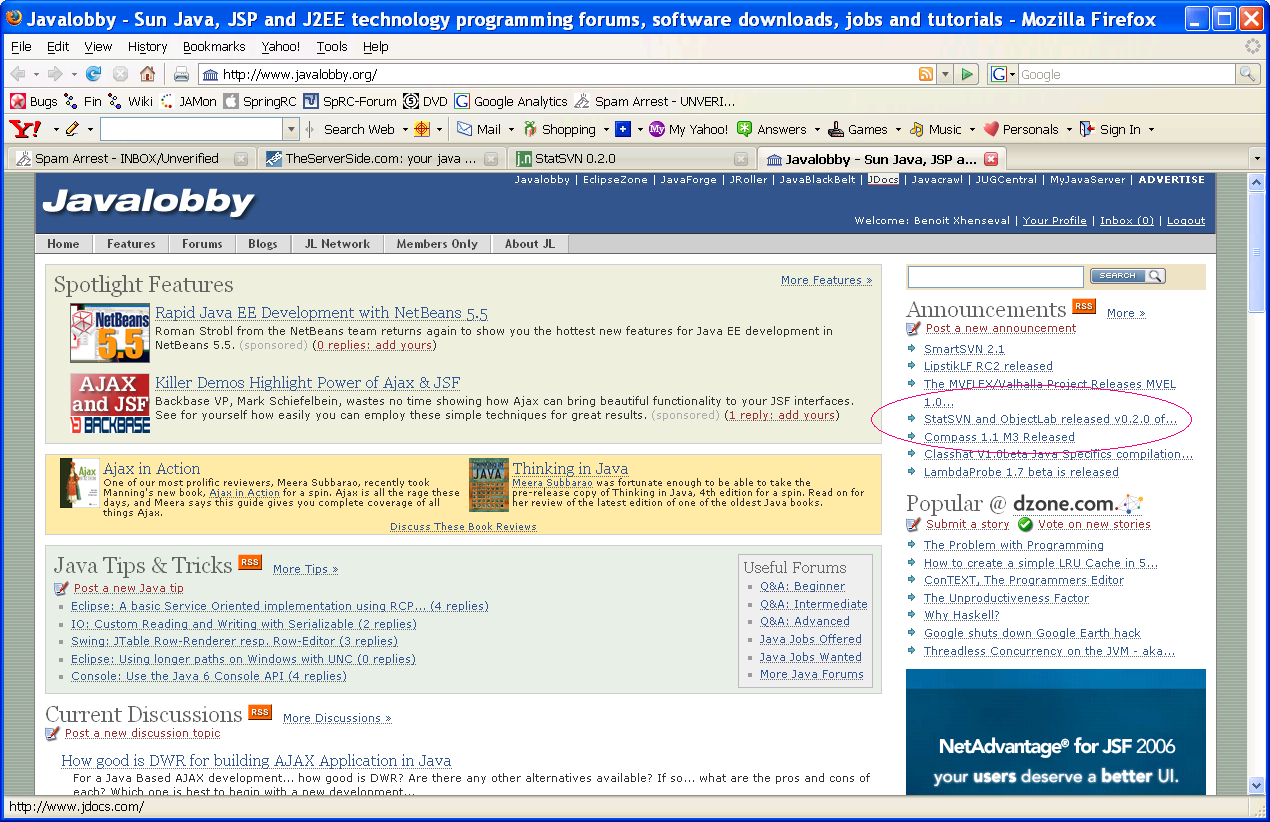Image resolution: width=1270 pixels, height=822 pixels.
Task: Open The Problem with Programming story
Action: click(1013, 545)
